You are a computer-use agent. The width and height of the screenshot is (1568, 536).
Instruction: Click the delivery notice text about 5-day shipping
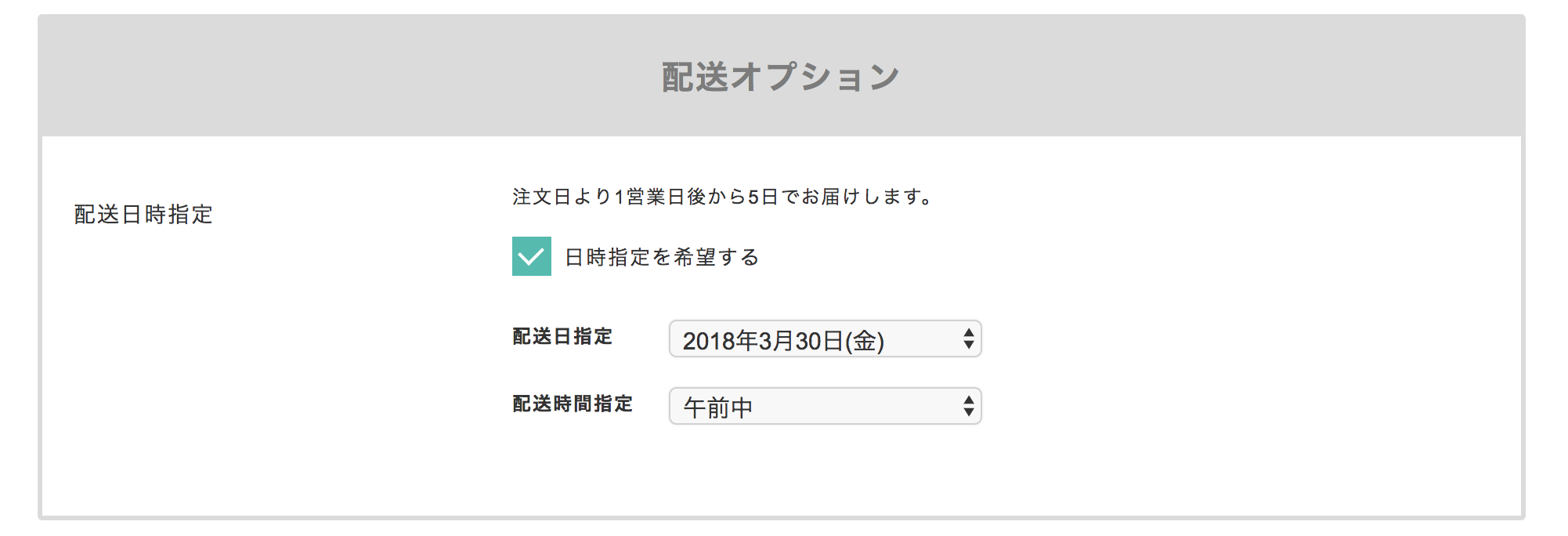721,197
